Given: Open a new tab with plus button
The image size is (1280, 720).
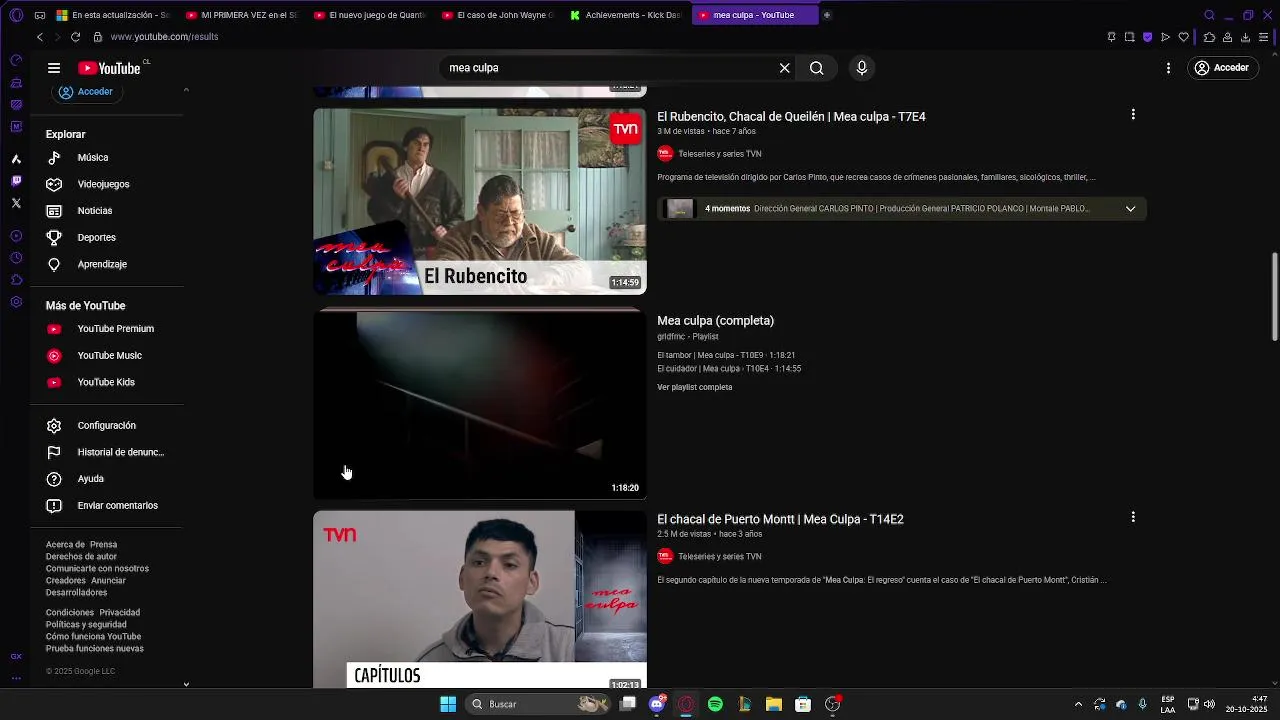Looking at the screenshot, I should (x=827, y=15).
